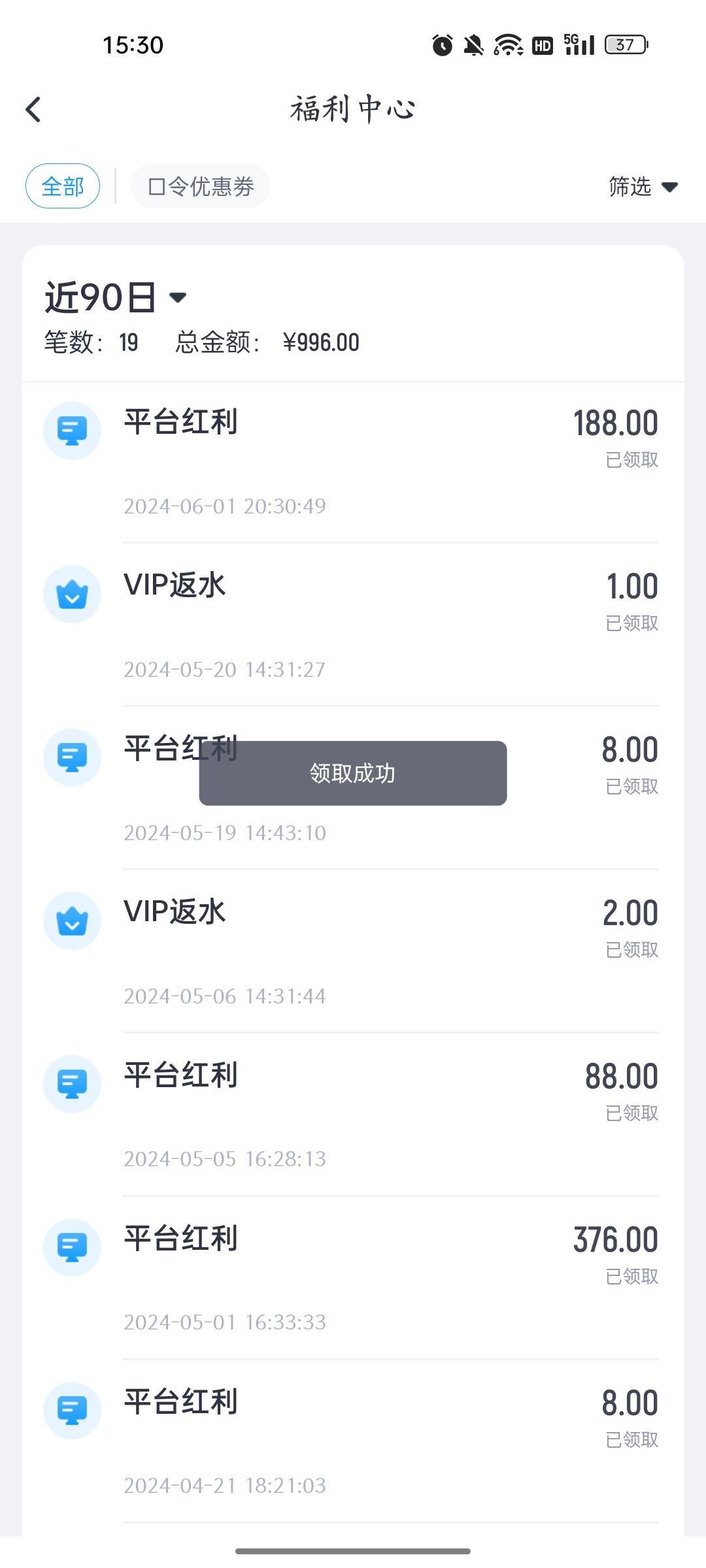Viewport: 706px width, 1568px height.
Task: Tap the back arrow icon
Action: pos(33,110)
